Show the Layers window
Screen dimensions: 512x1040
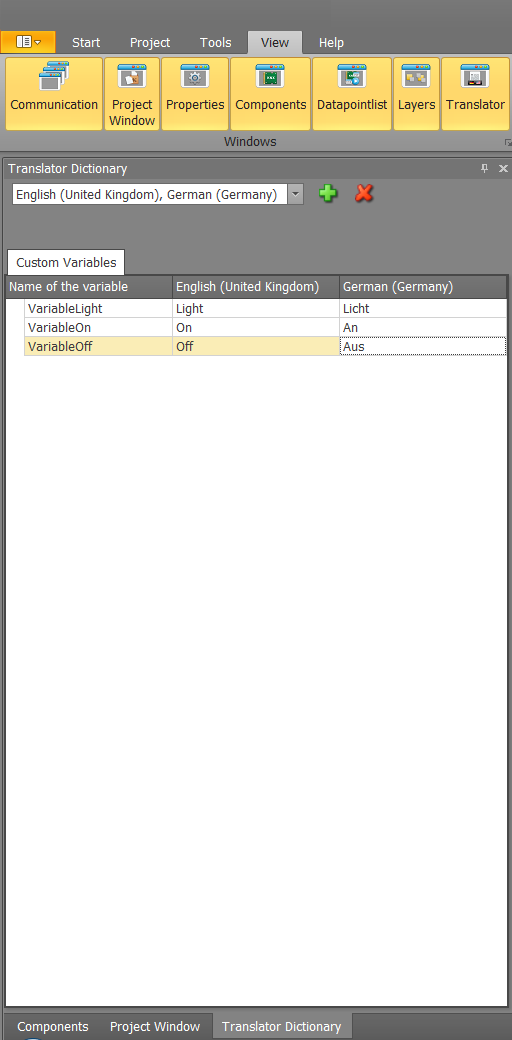(416, 94)
